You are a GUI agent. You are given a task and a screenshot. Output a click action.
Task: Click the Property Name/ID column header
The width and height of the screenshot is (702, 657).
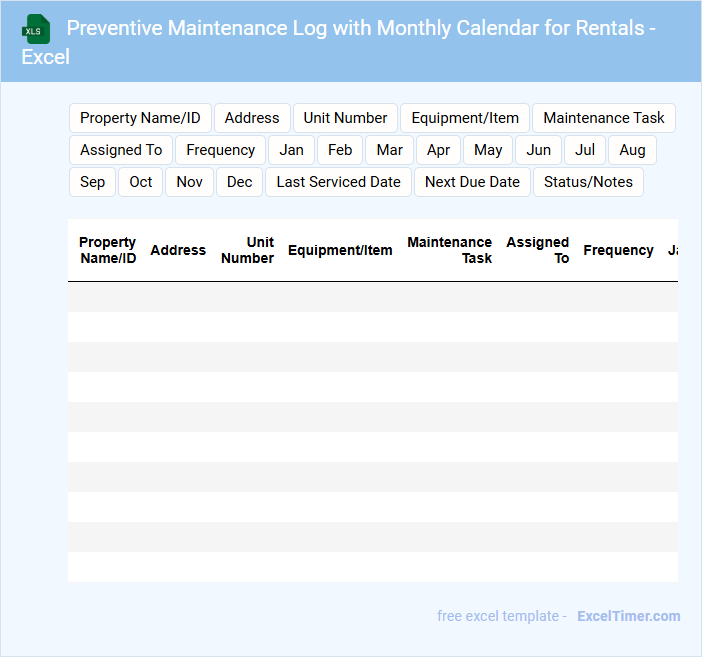pos(108,250)
